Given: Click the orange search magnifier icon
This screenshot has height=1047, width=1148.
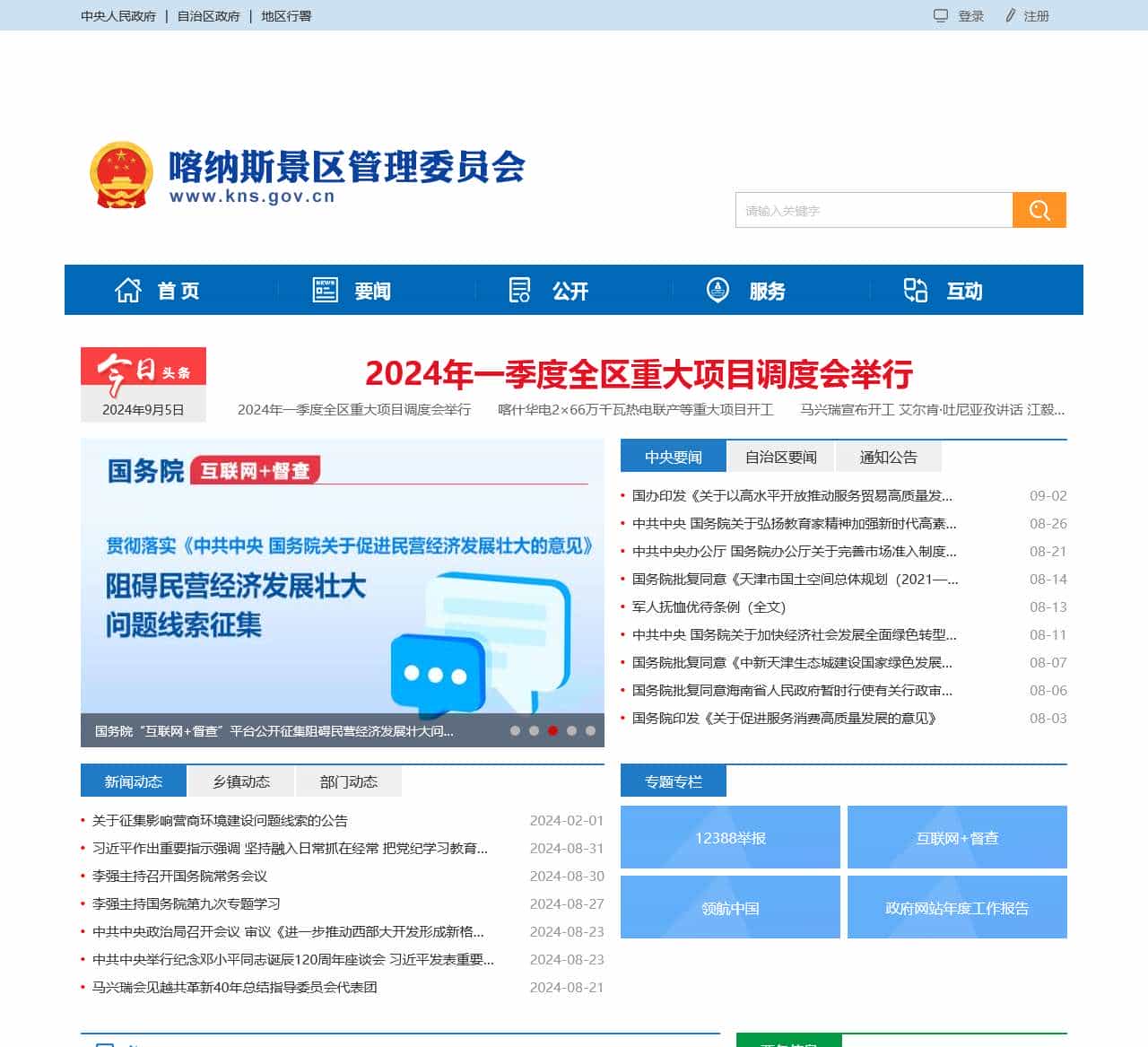Looking at the screenshot, I should tap(1039, 210).
